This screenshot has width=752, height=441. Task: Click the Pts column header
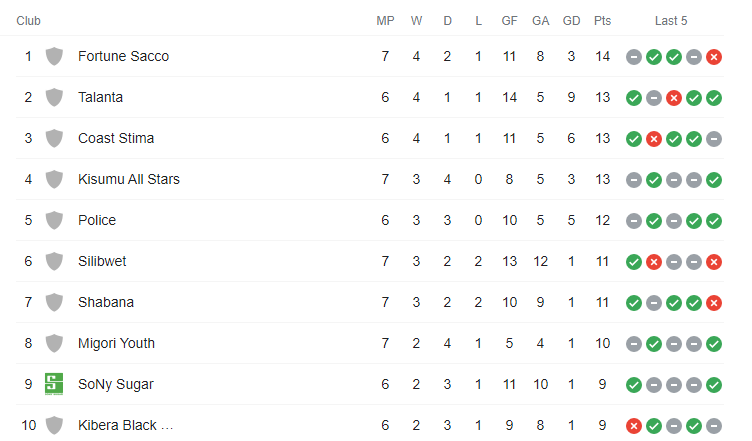(602, 21)
